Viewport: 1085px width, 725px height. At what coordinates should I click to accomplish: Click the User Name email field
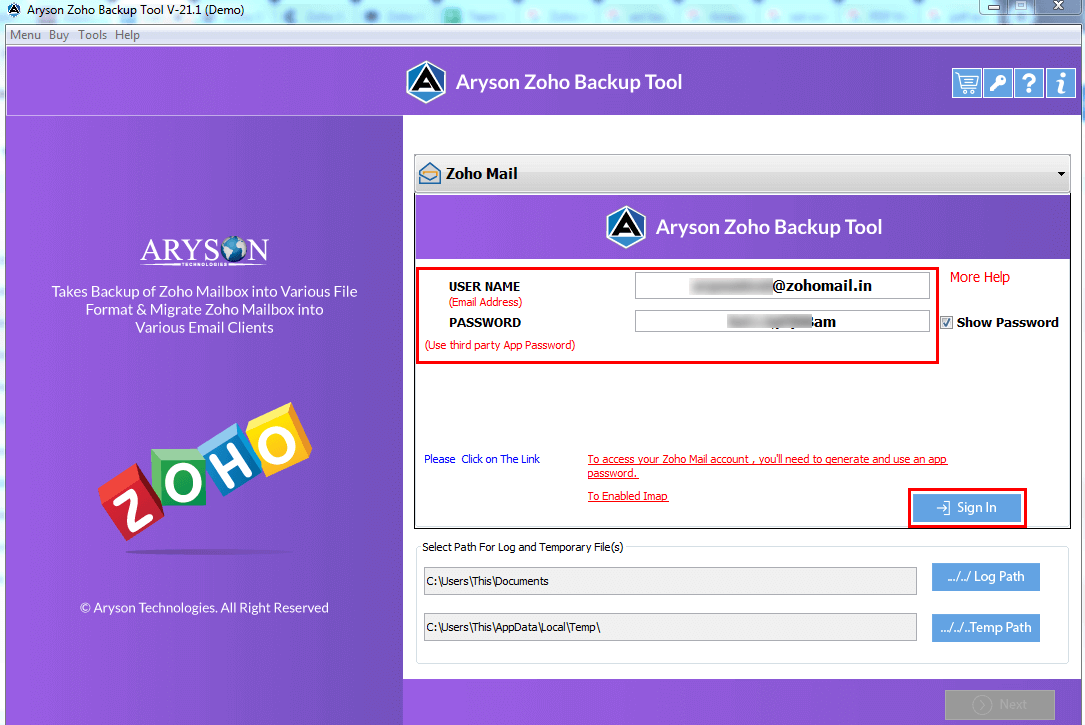(782, 286)
